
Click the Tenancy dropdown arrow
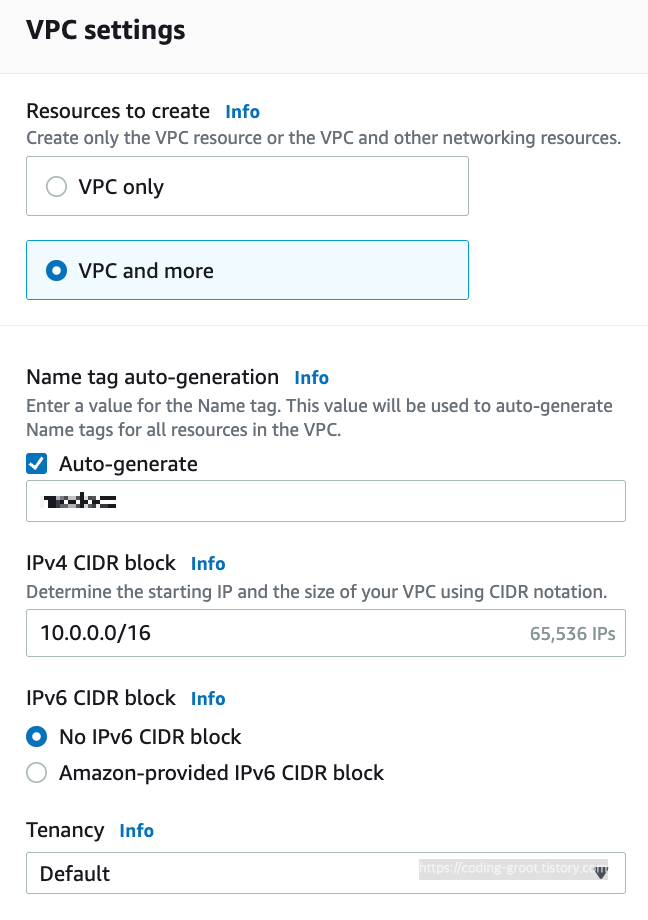pyautogui.click(x=601, y=873)
